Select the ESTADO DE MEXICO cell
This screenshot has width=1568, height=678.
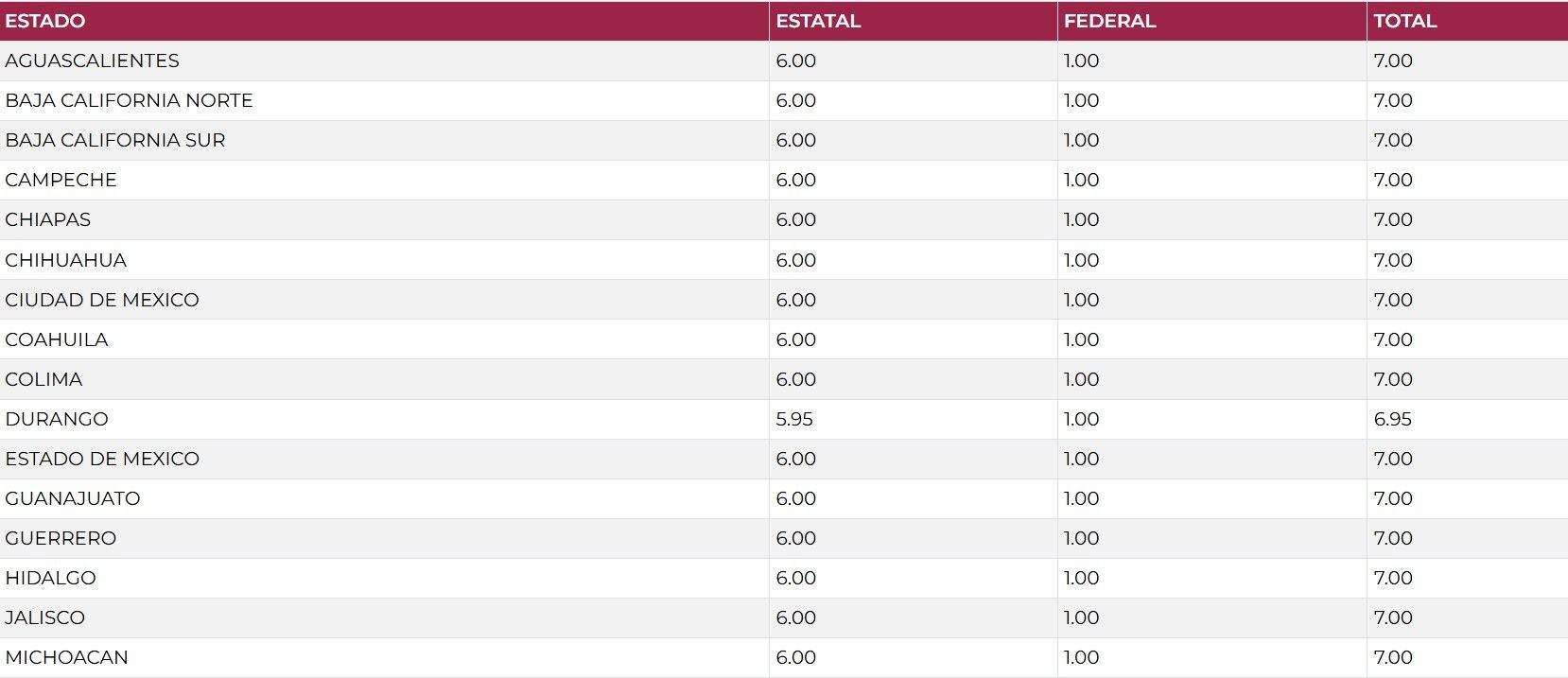(x=102, y=459)
